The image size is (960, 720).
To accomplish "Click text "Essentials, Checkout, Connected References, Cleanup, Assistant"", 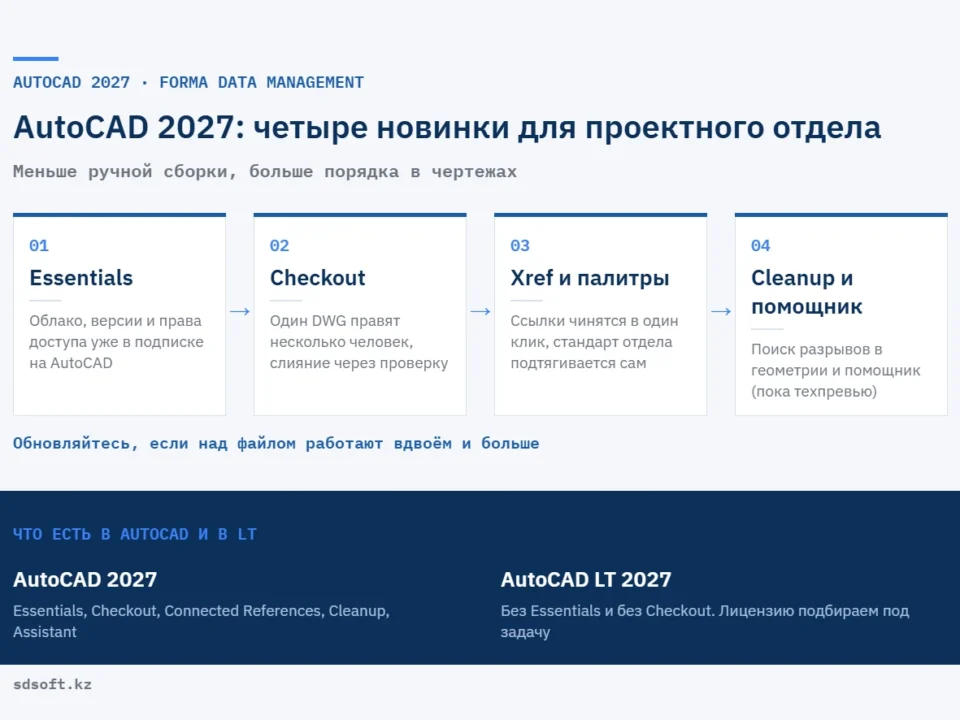I will (201, 621).
